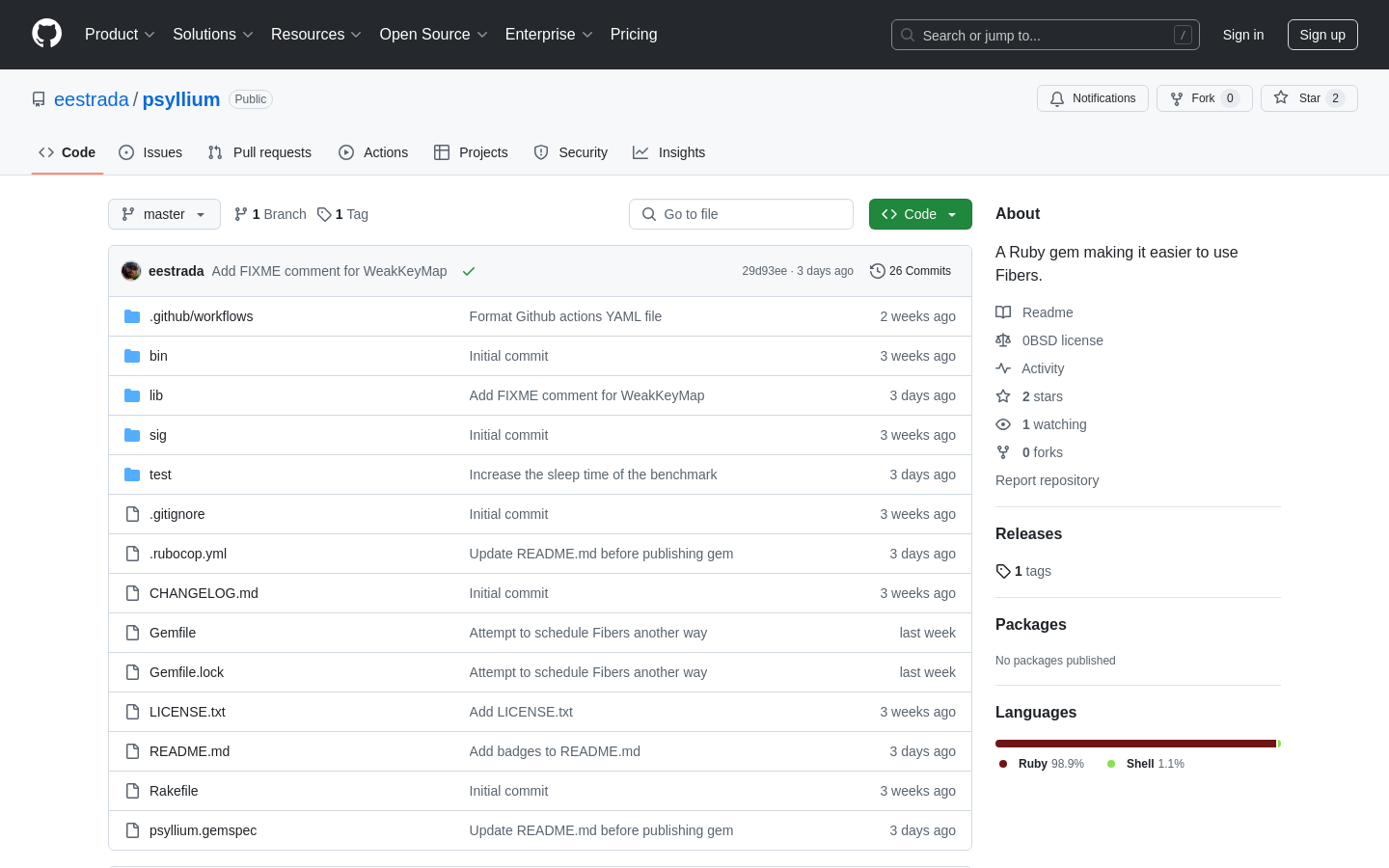The image size is (1389, 868).
Task: Expand the Enterprise menu
Action: point(549,35)
